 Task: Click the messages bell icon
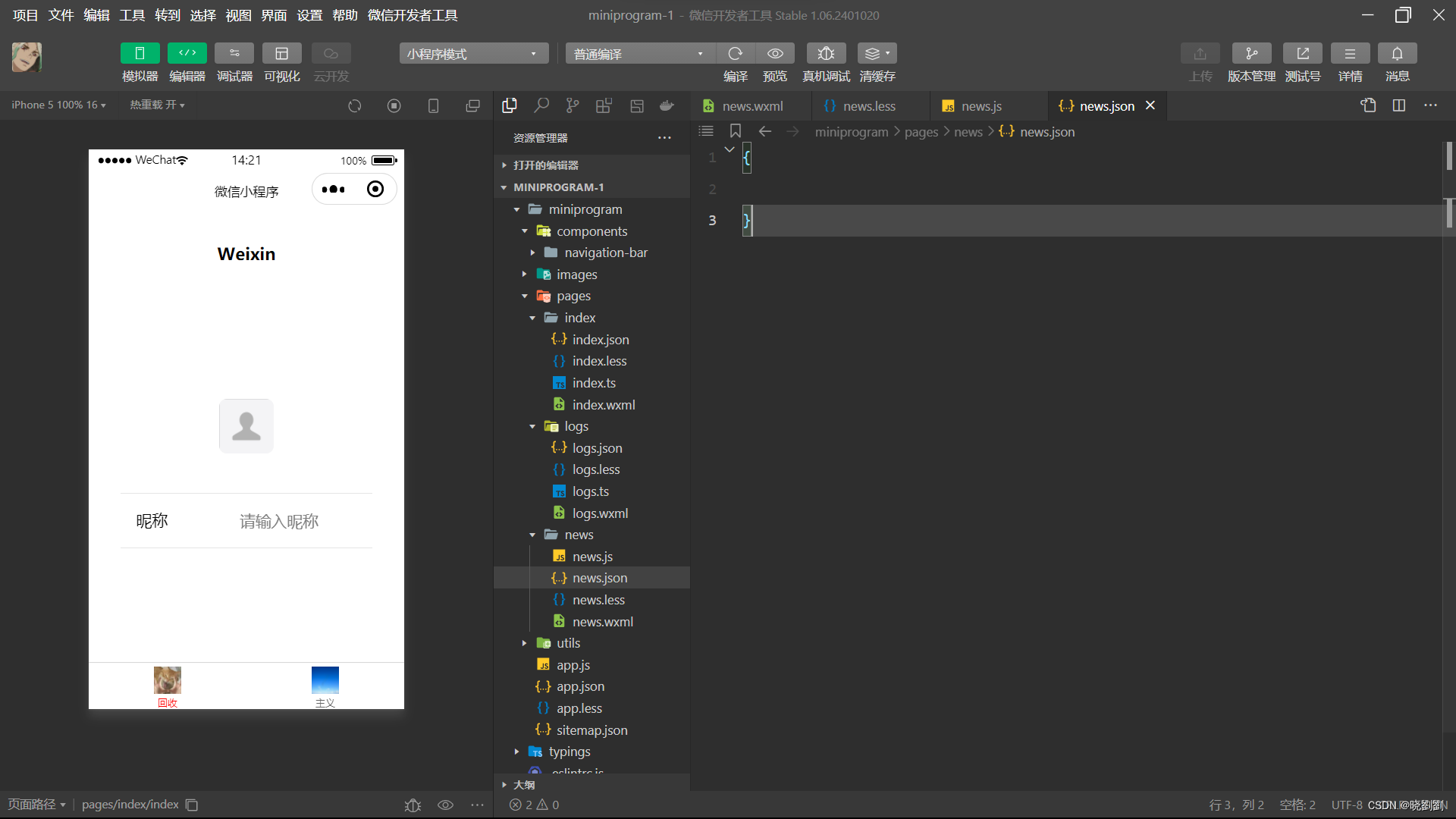pyautogui.click(x=1397, y=54)
